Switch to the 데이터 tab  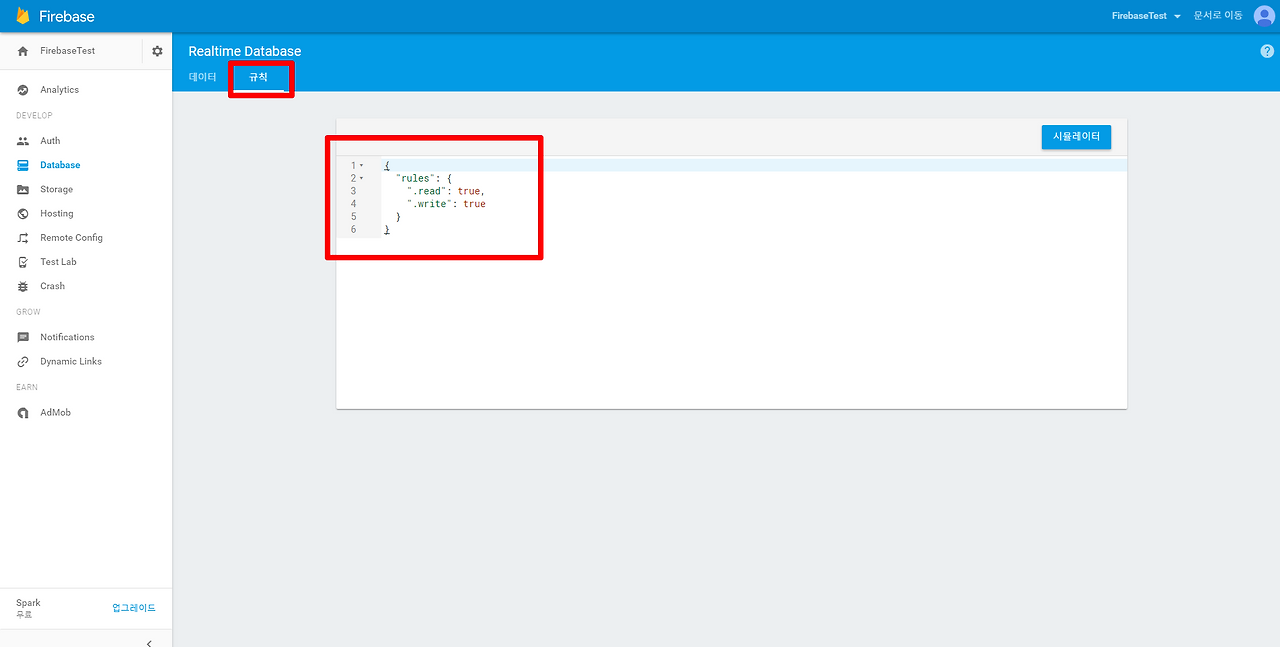point(202,76)
